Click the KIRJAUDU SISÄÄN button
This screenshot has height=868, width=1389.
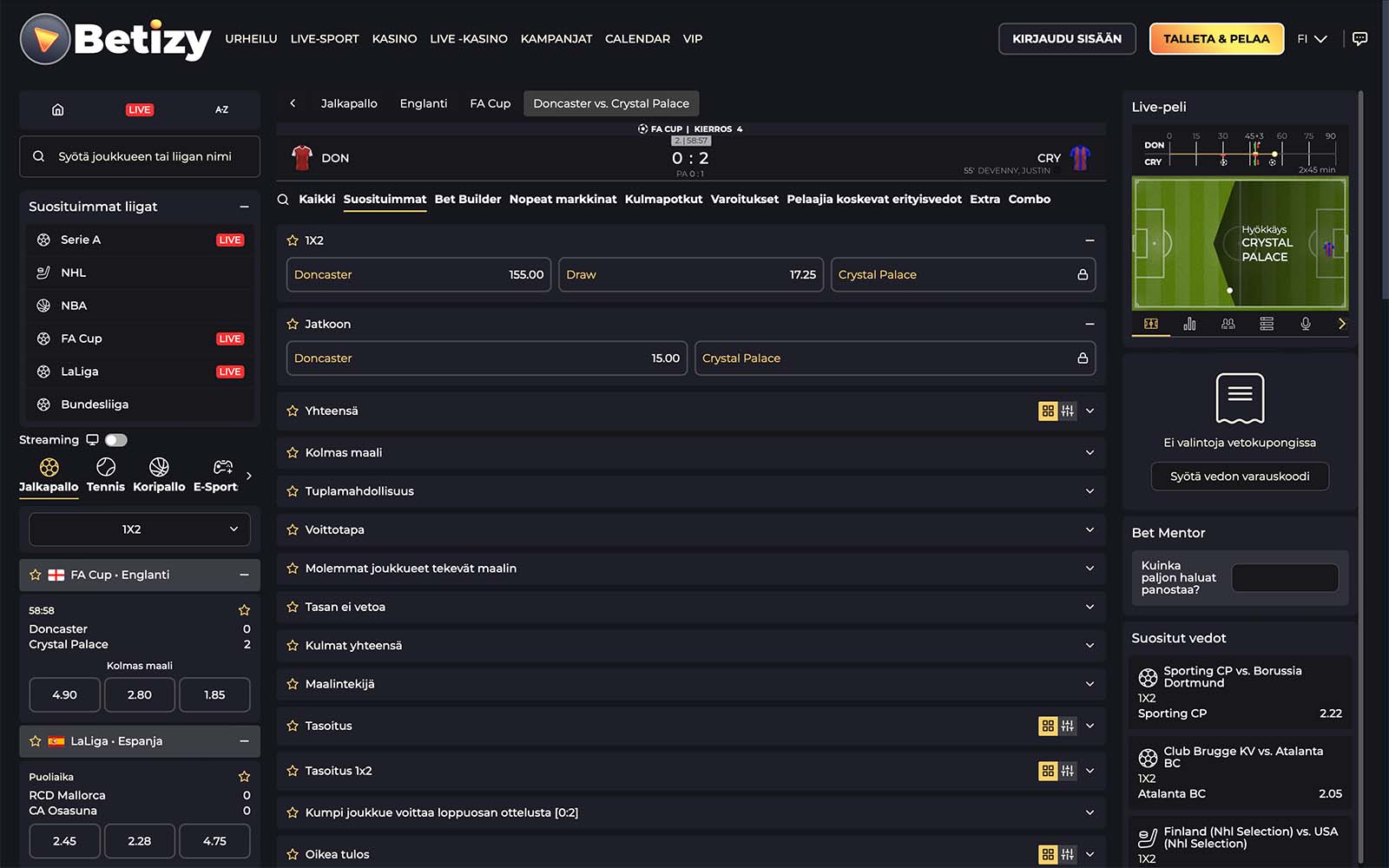pyautogui.click(x=1066, y=39)
